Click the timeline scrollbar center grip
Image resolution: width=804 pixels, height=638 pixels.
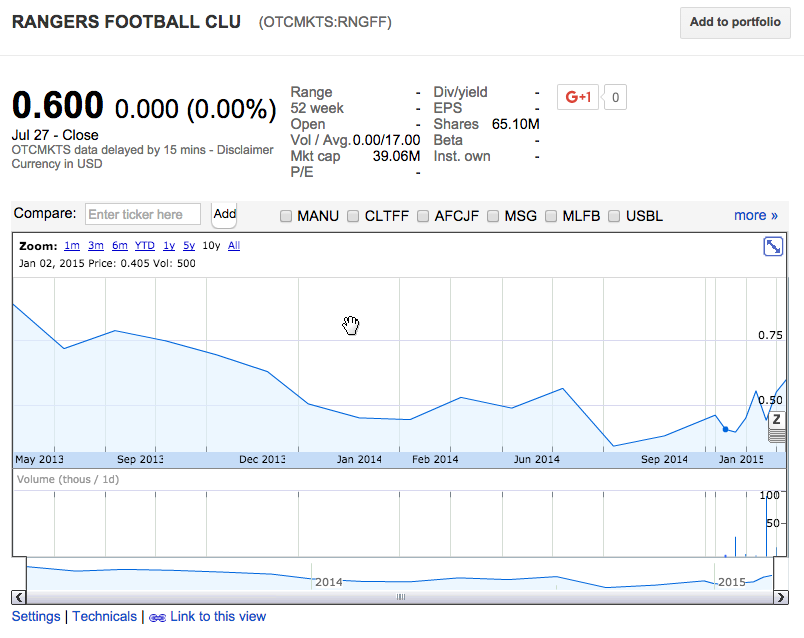pos(401,597)
